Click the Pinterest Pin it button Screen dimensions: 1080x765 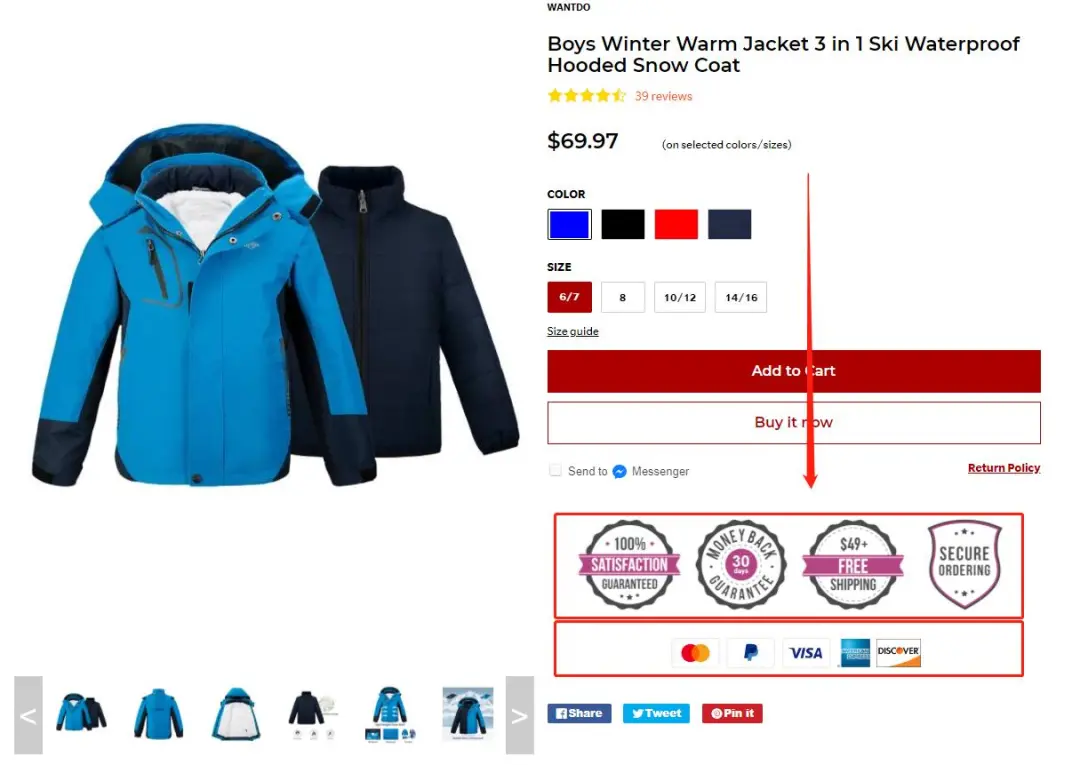(x=732, y=713)
